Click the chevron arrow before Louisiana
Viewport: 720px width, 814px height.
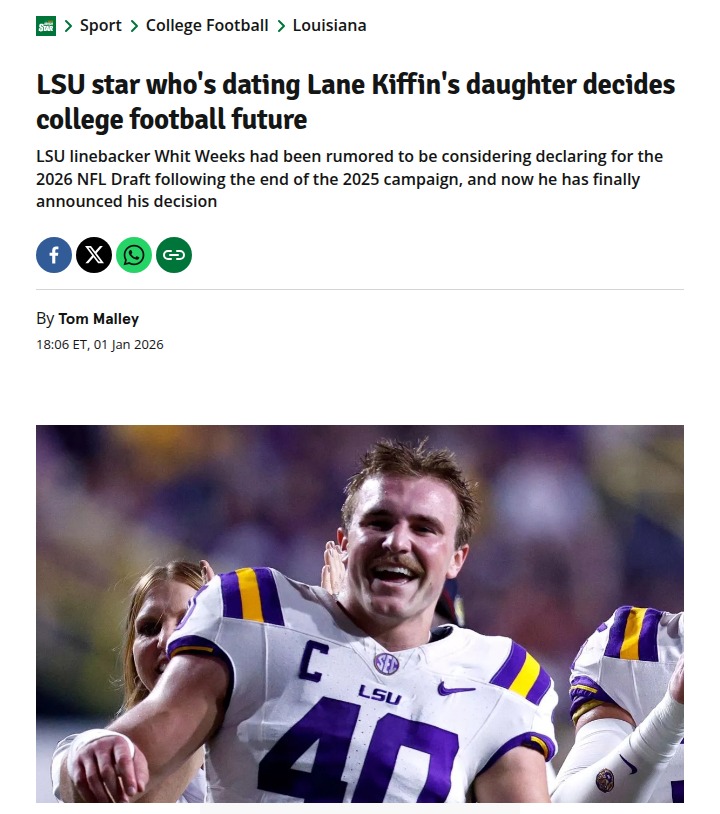coord(281,26)
